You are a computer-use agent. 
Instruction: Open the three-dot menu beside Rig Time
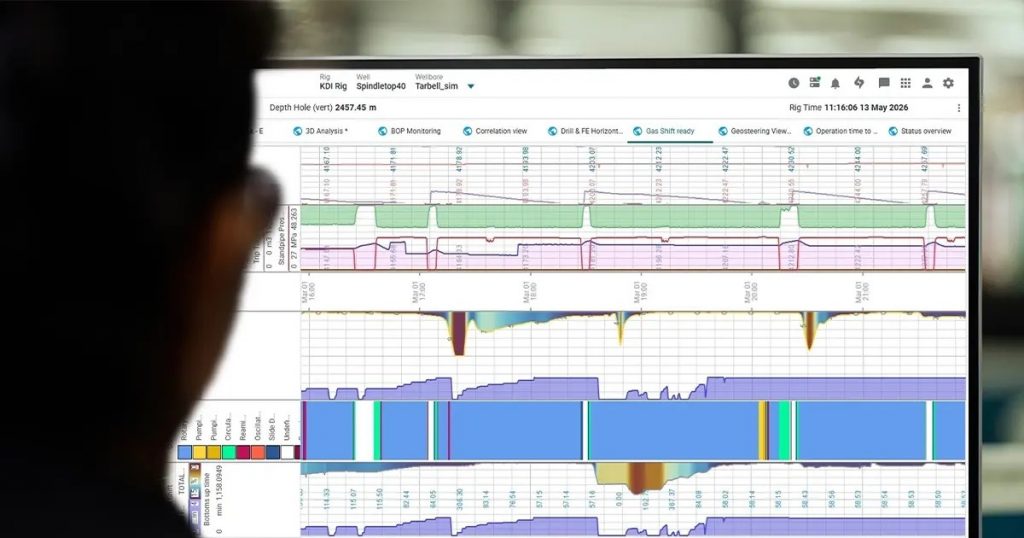pos(959,108)
